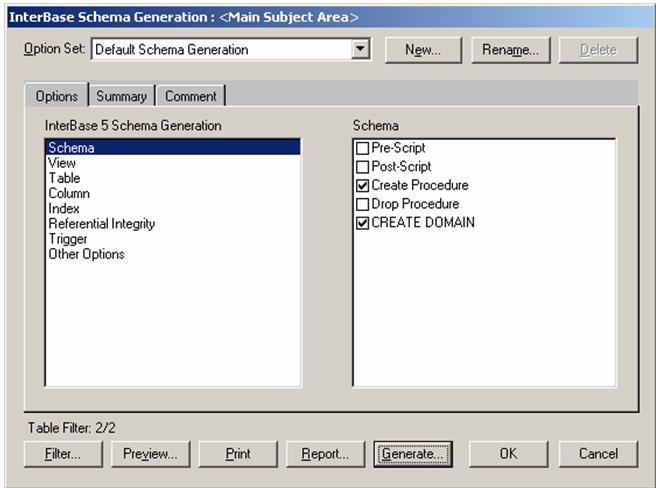656x488 pixels.
Task: Open the table Filter... dialog
Action: (x=62, y=453)
